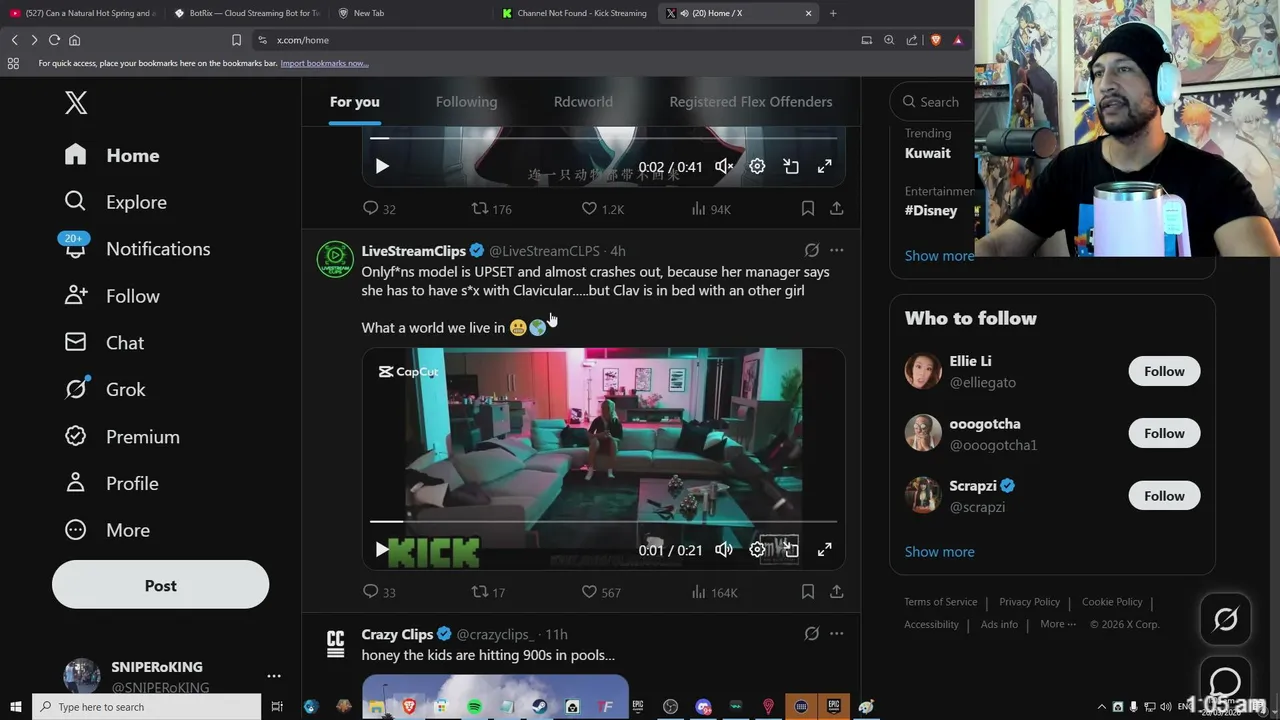Switch to Registered Flex Offenders tab
Image resolution: width=1280 pixels, height=720 pixels.
click(x=751, y=102)
